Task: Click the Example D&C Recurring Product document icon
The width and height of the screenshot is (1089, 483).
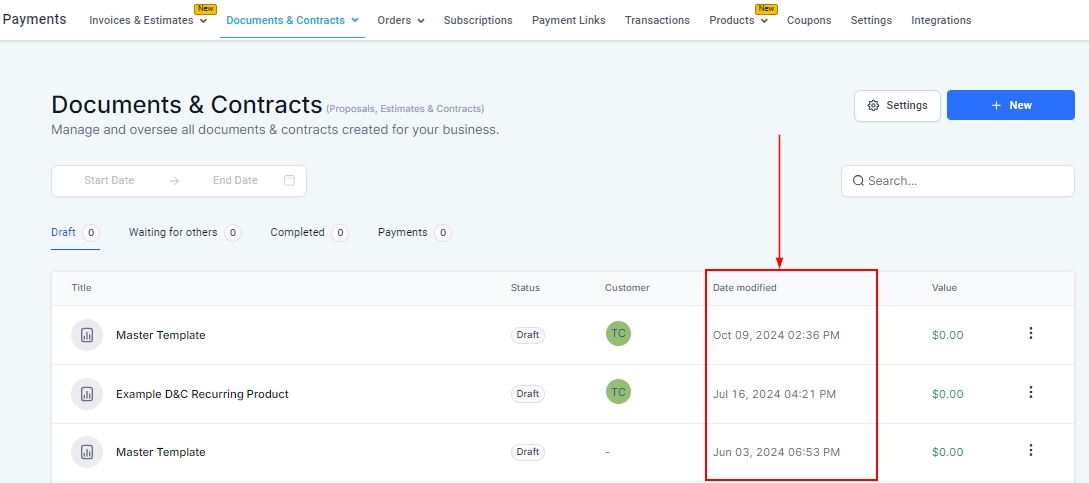Action: pos(86,394)
